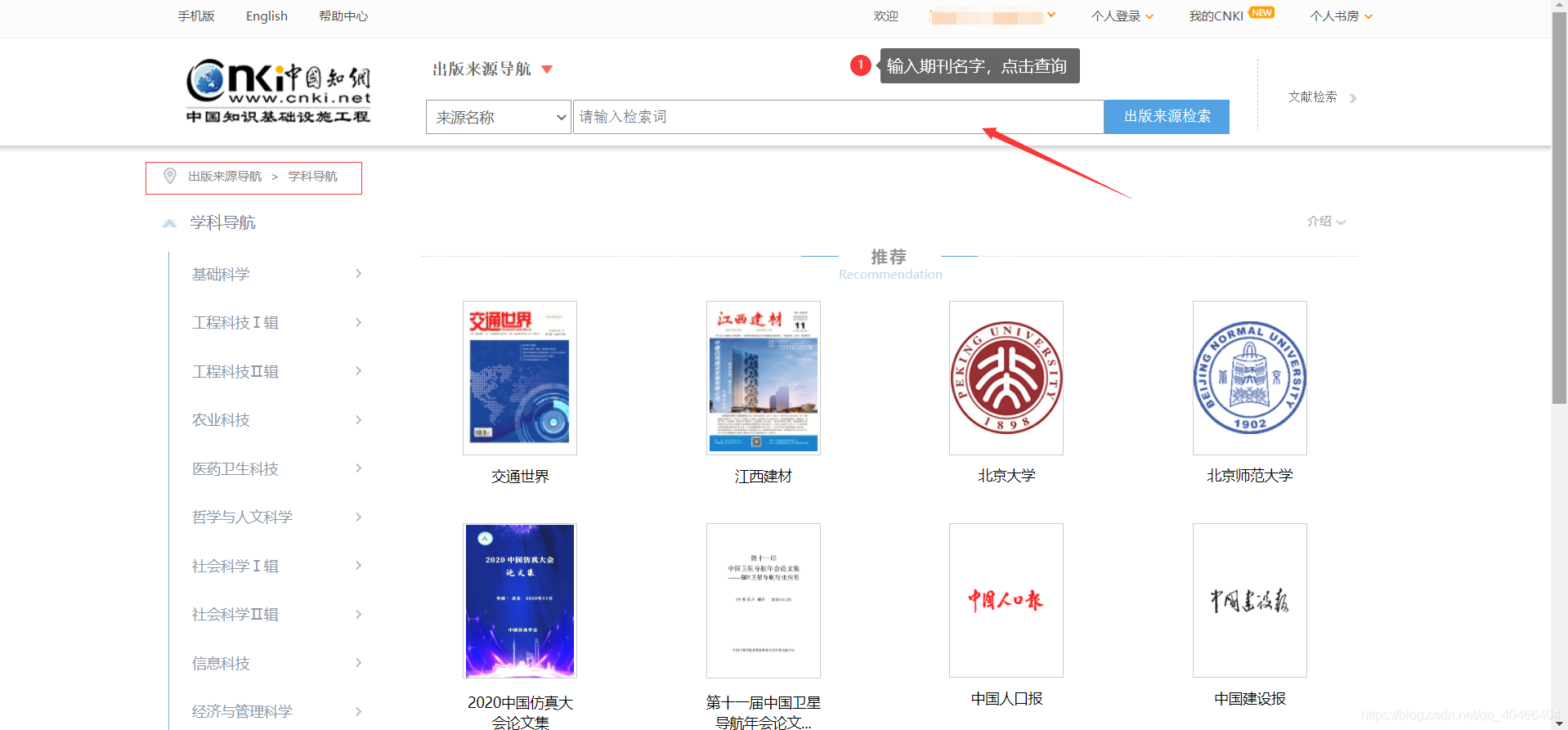Select 工程科技Ⅰ辑 category
Image resolution: width=1568 pixels, height=730 pixels.
235,323
